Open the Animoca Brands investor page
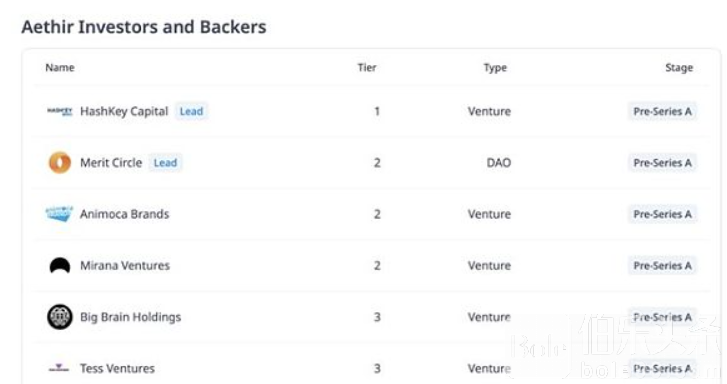Screen dimensions: 727x384 point(125,214)
